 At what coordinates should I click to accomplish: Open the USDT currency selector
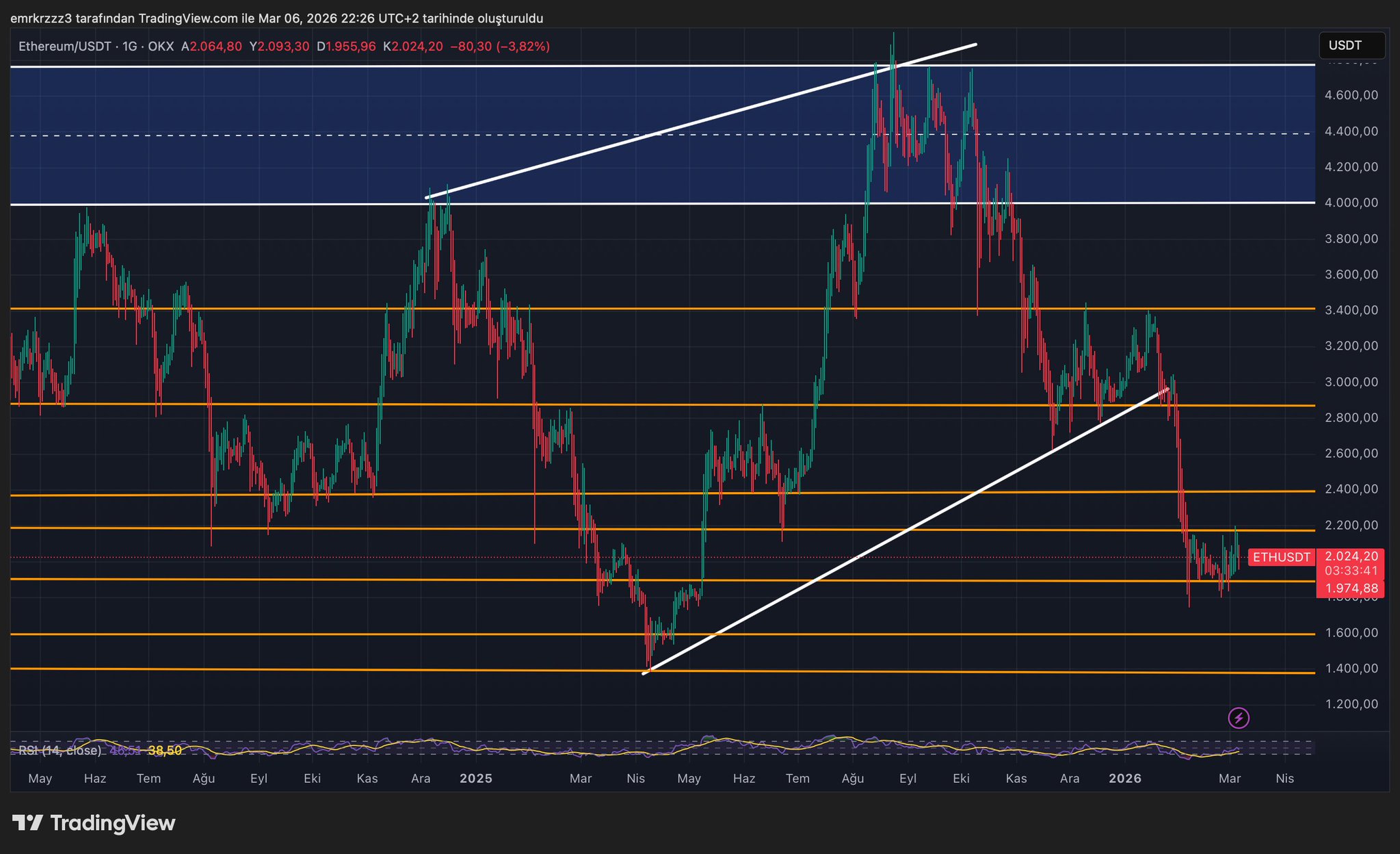tap(1351, 46)
